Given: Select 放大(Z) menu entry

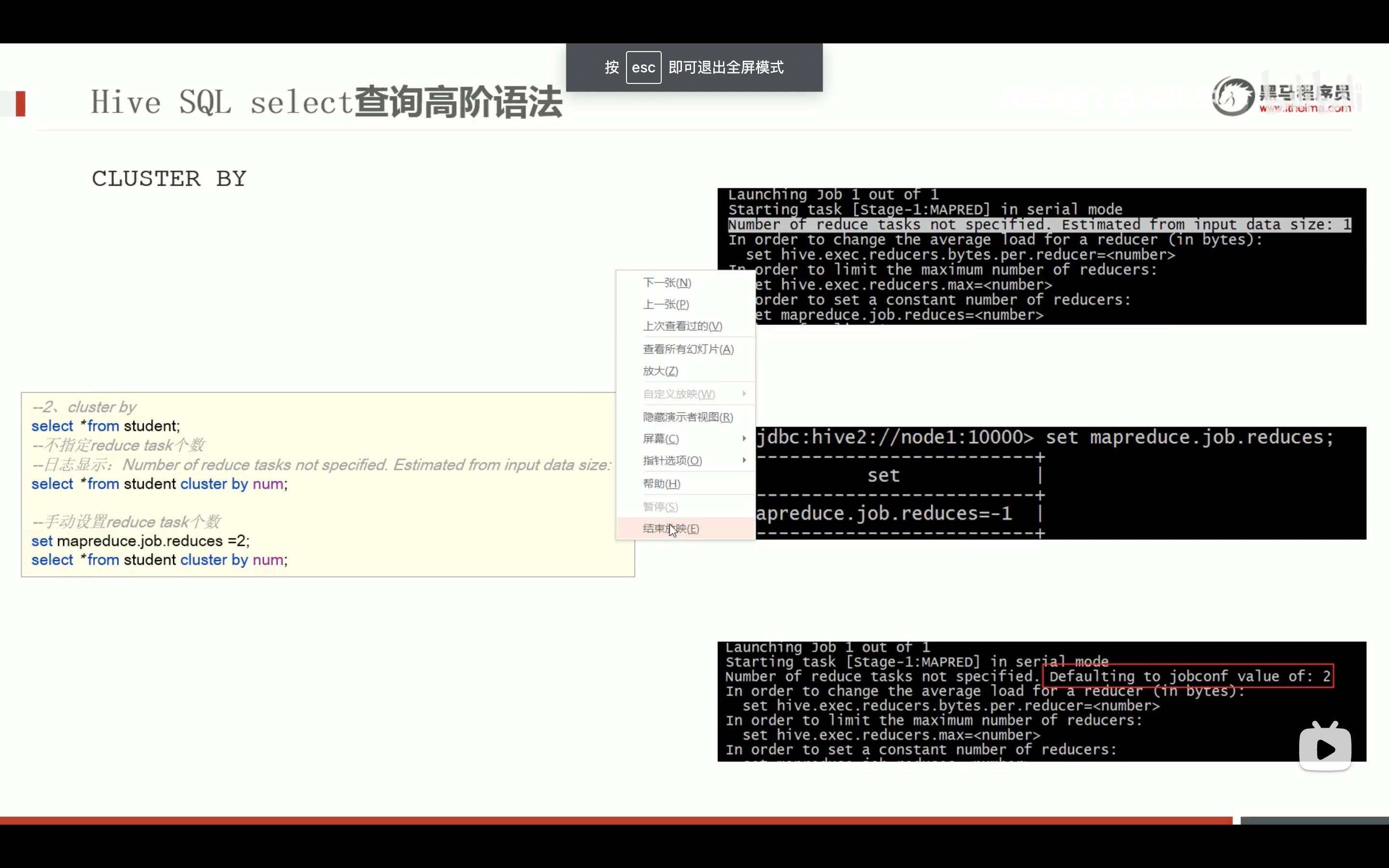Looking at the screenshot, I should [686, 371].
